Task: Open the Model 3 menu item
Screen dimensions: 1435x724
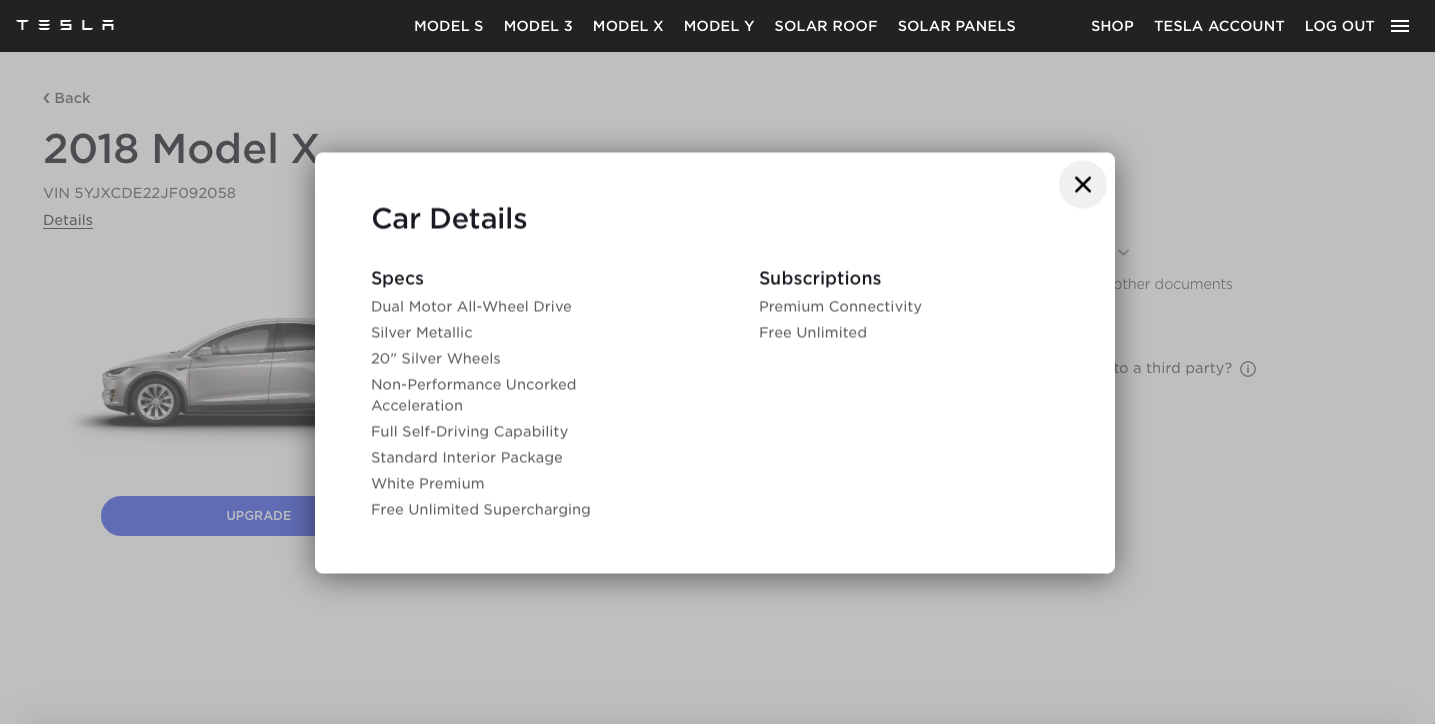Action: coord(538,26)
